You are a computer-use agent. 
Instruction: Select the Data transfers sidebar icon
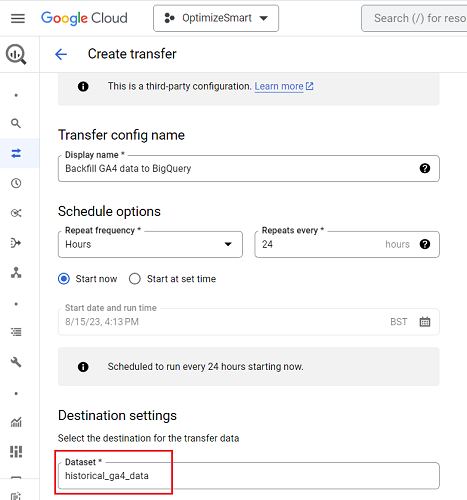coord(16,153)
